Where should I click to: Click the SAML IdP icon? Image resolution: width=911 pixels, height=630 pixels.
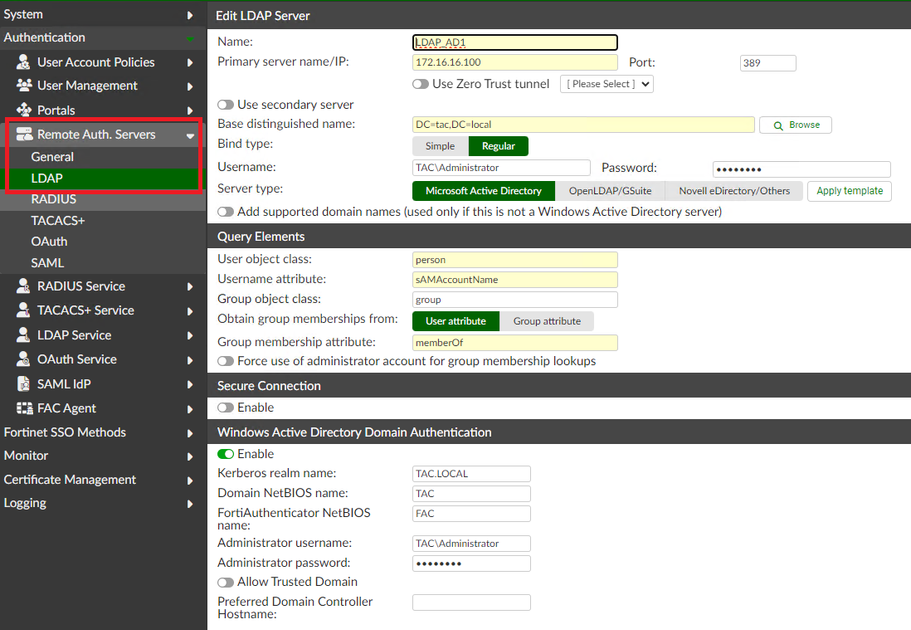(24, 384)
